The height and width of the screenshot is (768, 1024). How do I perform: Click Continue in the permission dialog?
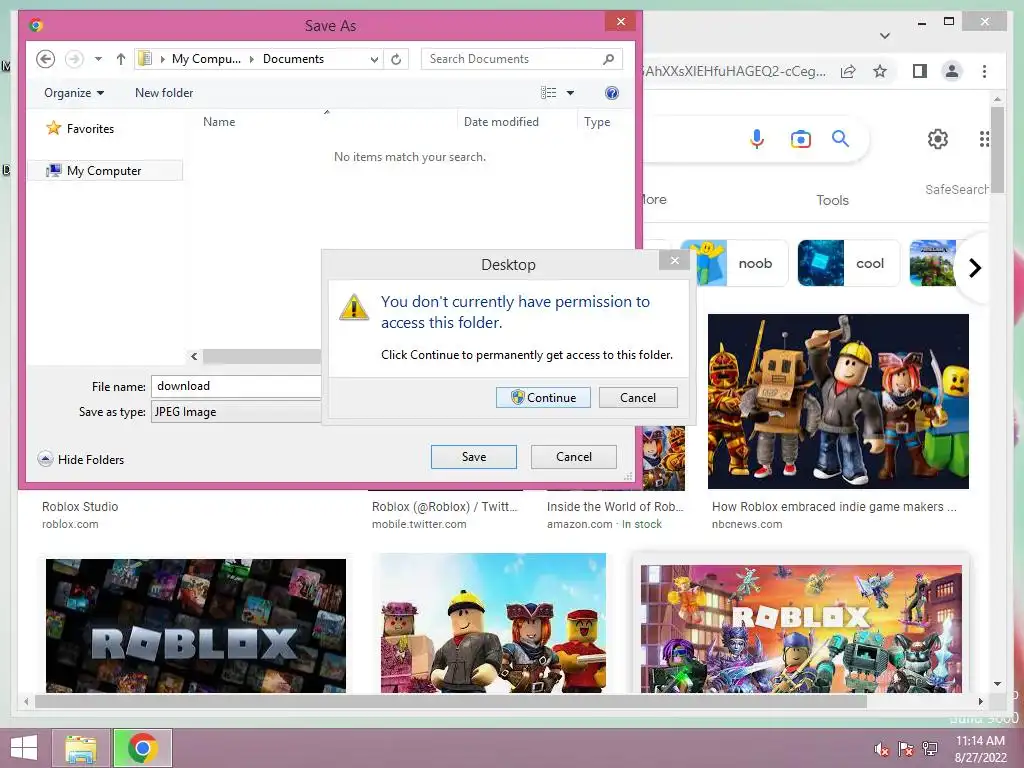tap(543, 397)
